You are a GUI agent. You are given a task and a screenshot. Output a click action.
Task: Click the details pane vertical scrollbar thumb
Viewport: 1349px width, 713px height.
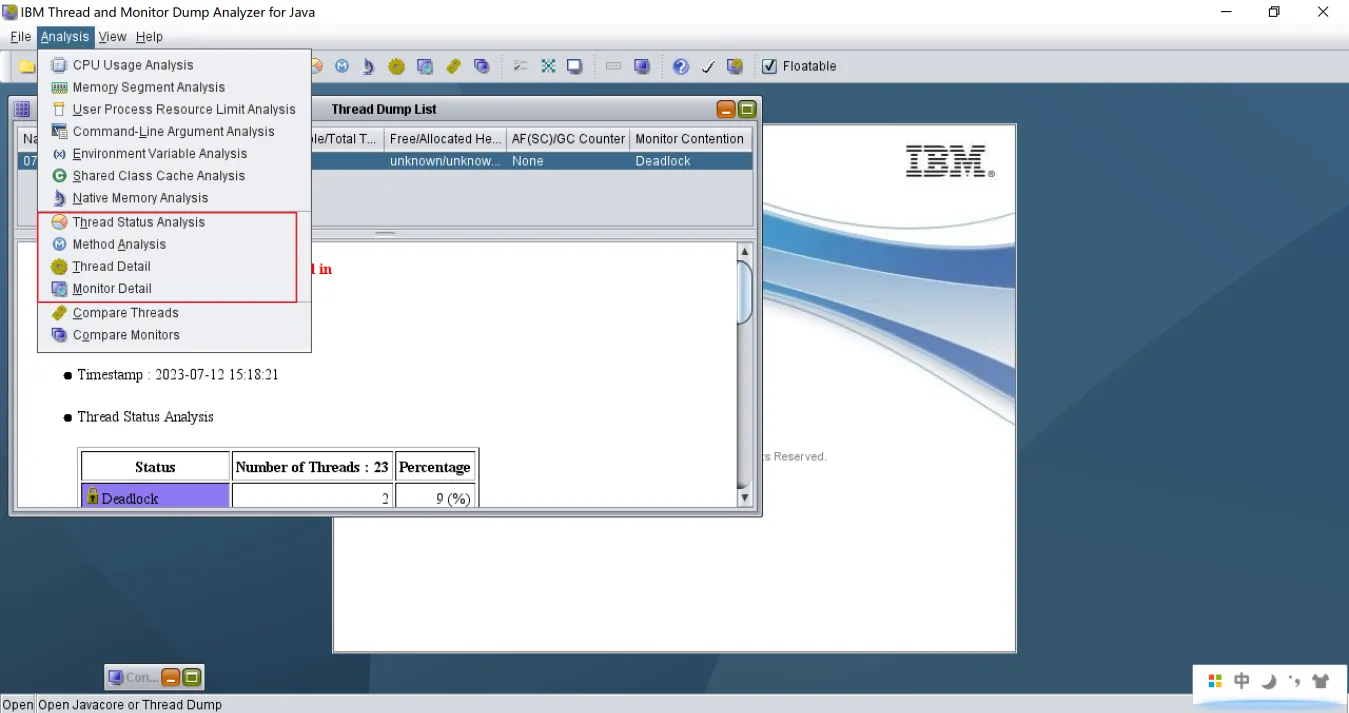[x=744, y=292]
